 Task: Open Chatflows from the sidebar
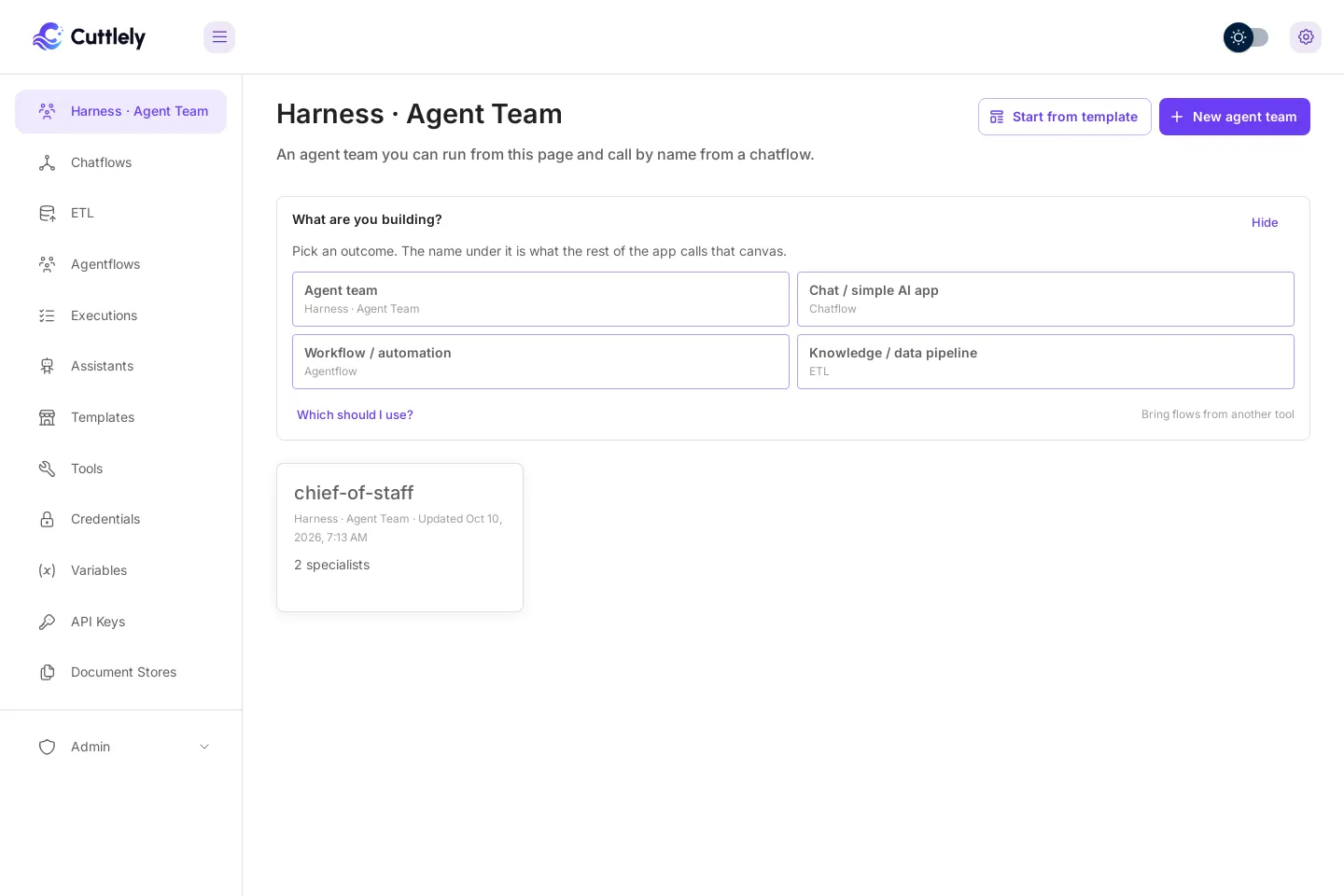121,162
